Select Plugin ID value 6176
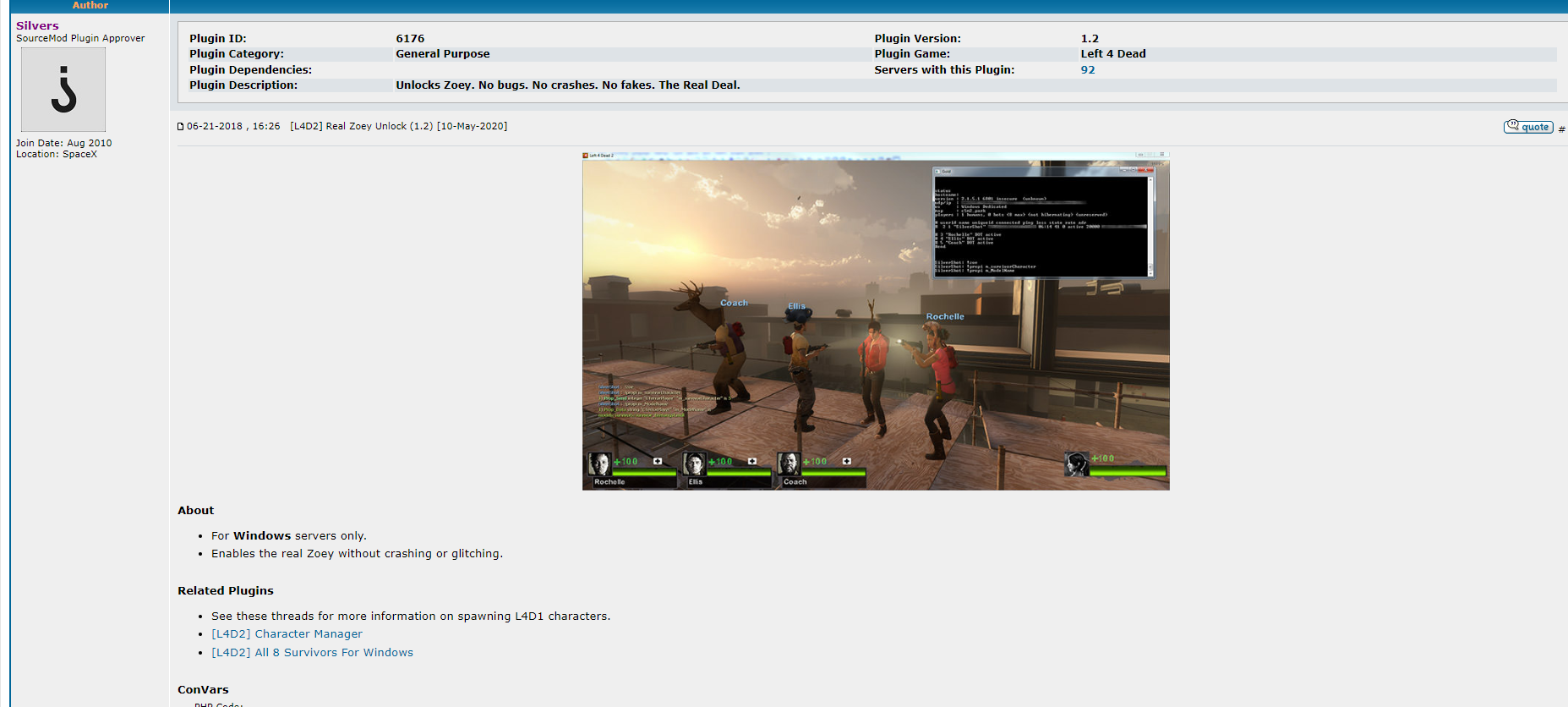Viewport: 1568px width, 707px height. point(410,39)
